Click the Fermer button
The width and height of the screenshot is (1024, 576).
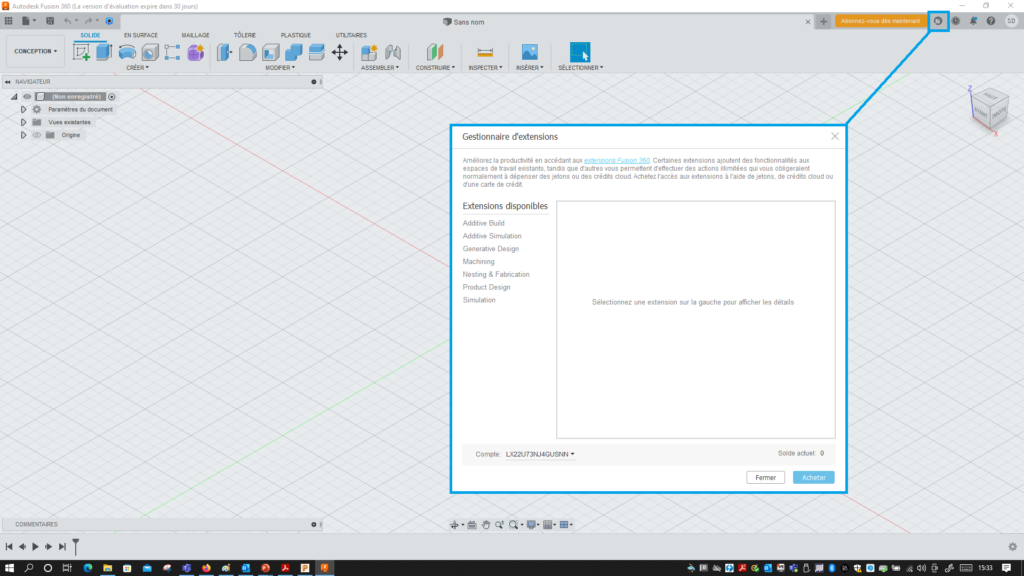(765, 478)
